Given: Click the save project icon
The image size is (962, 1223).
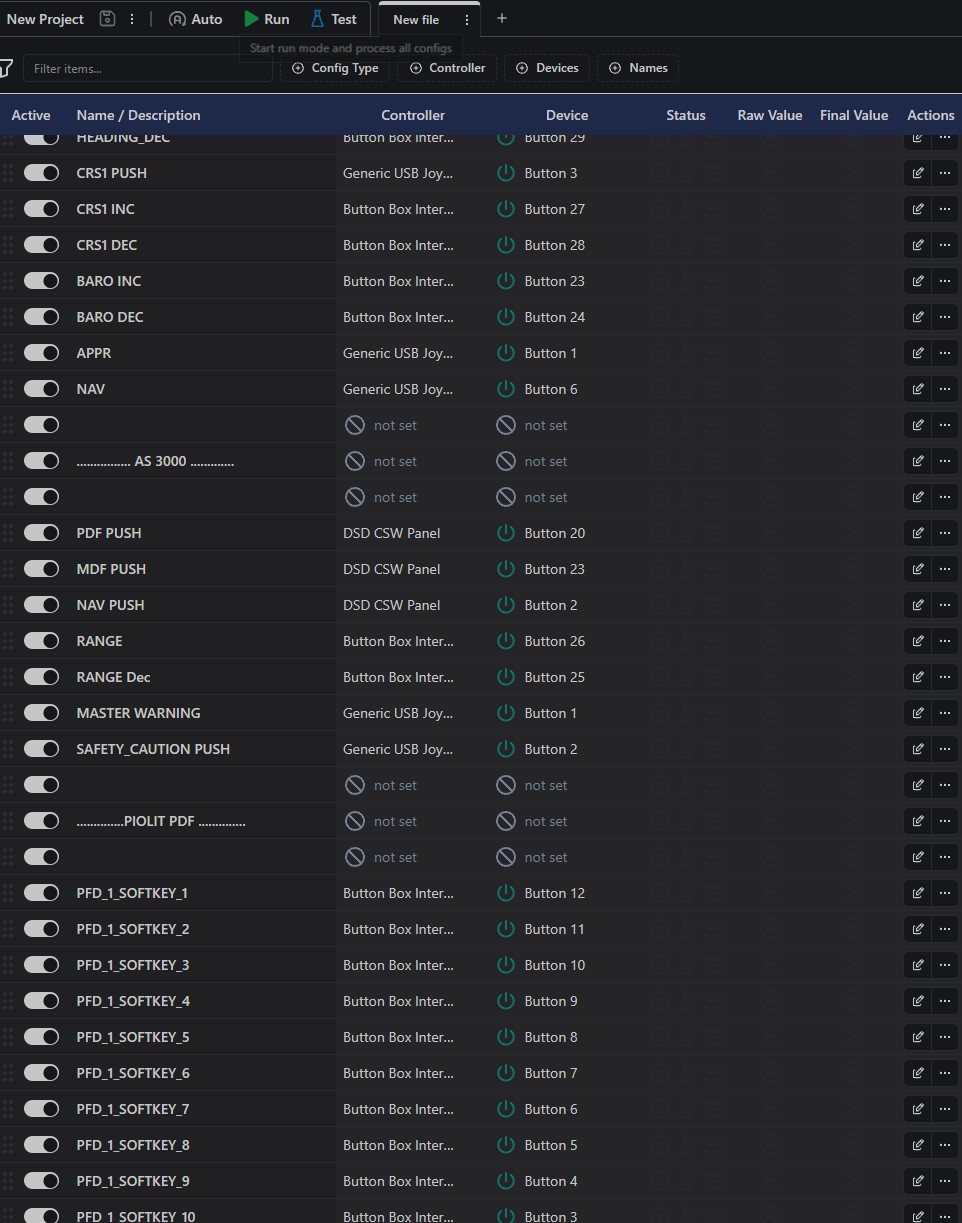Looking at the screenshot, I should click(108, 19).
